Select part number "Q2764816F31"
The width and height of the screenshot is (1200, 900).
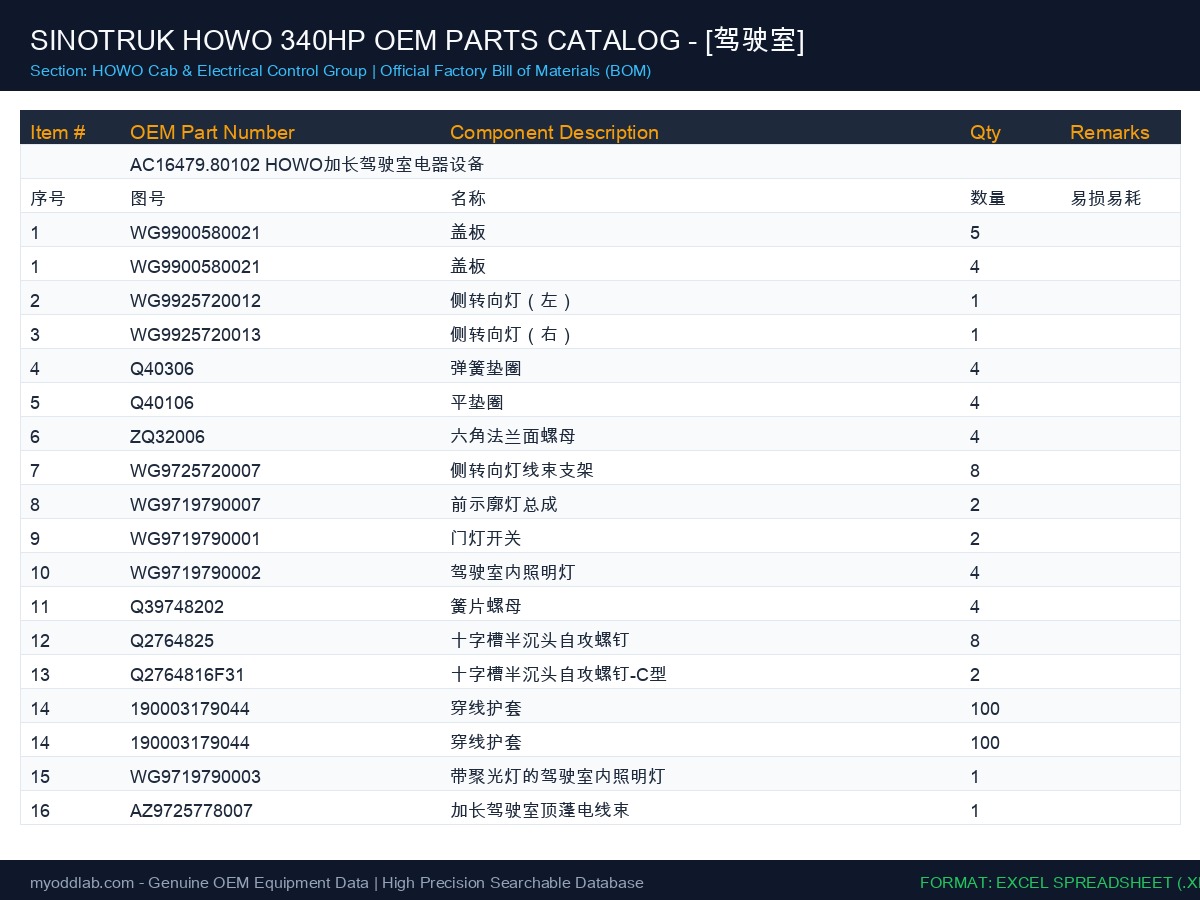coord(187,674)
